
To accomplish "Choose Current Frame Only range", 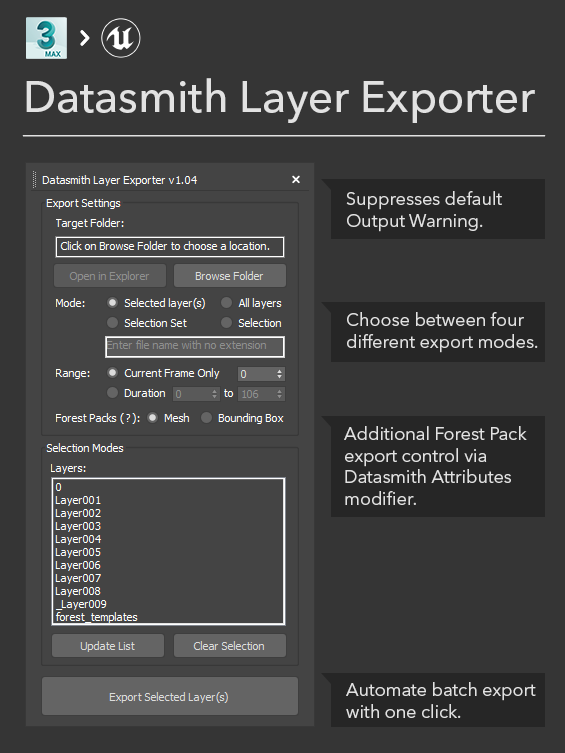I will tap(112, 373).
